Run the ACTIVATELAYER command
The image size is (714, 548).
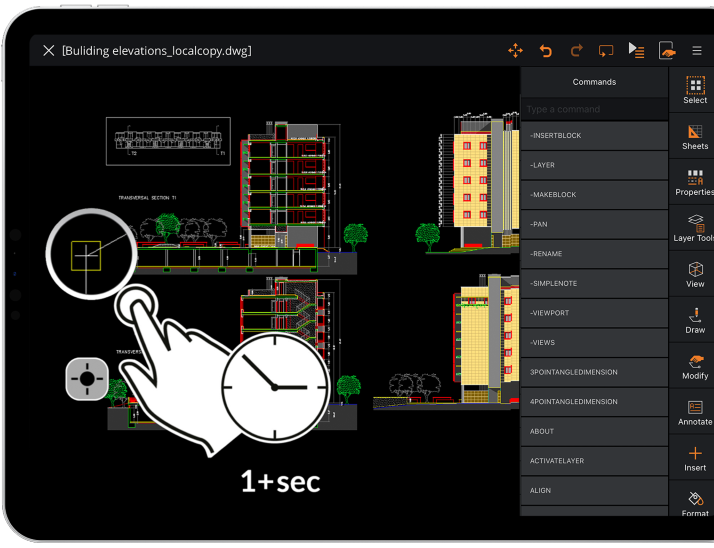click(x=594, y=461)
